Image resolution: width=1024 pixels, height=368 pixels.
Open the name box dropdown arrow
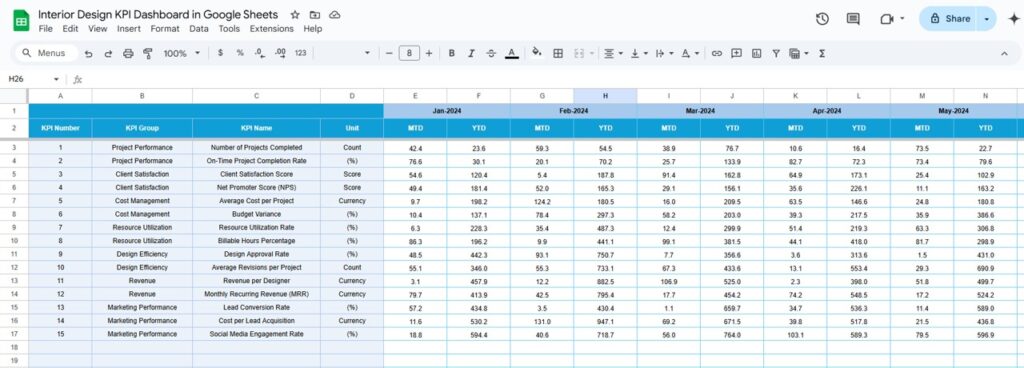(56, 80)
